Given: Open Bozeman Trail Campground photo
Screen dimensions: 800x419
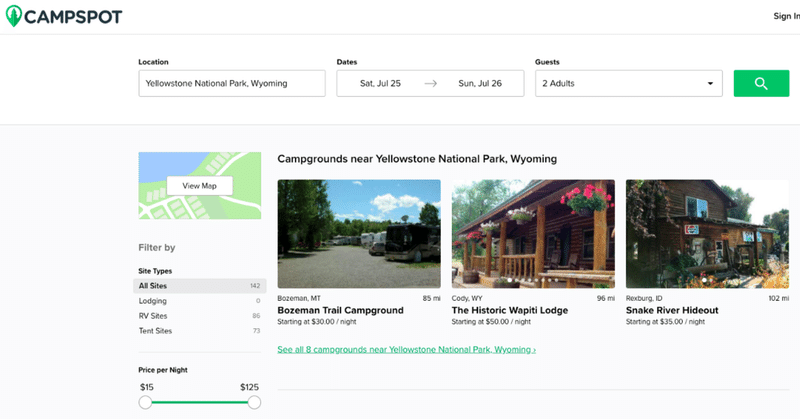Looking at the screenshot, I should click(x=359, y=234).
